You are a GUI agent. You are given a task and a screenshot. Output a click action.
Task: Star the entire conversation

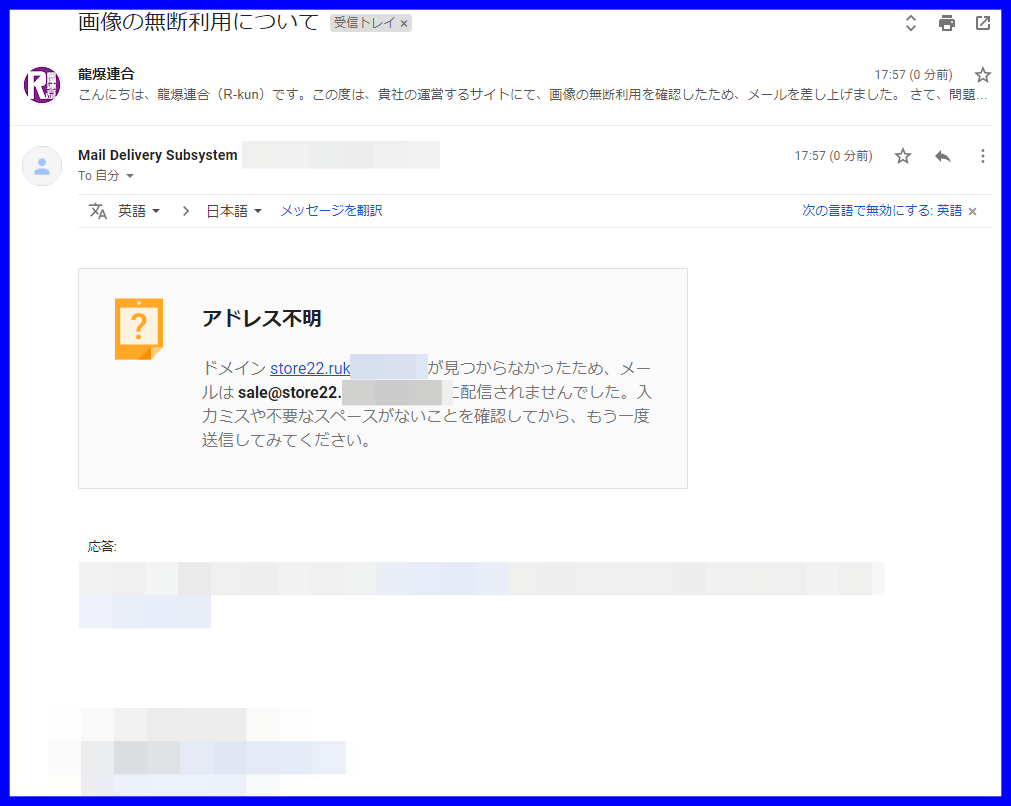coord(982,74)
